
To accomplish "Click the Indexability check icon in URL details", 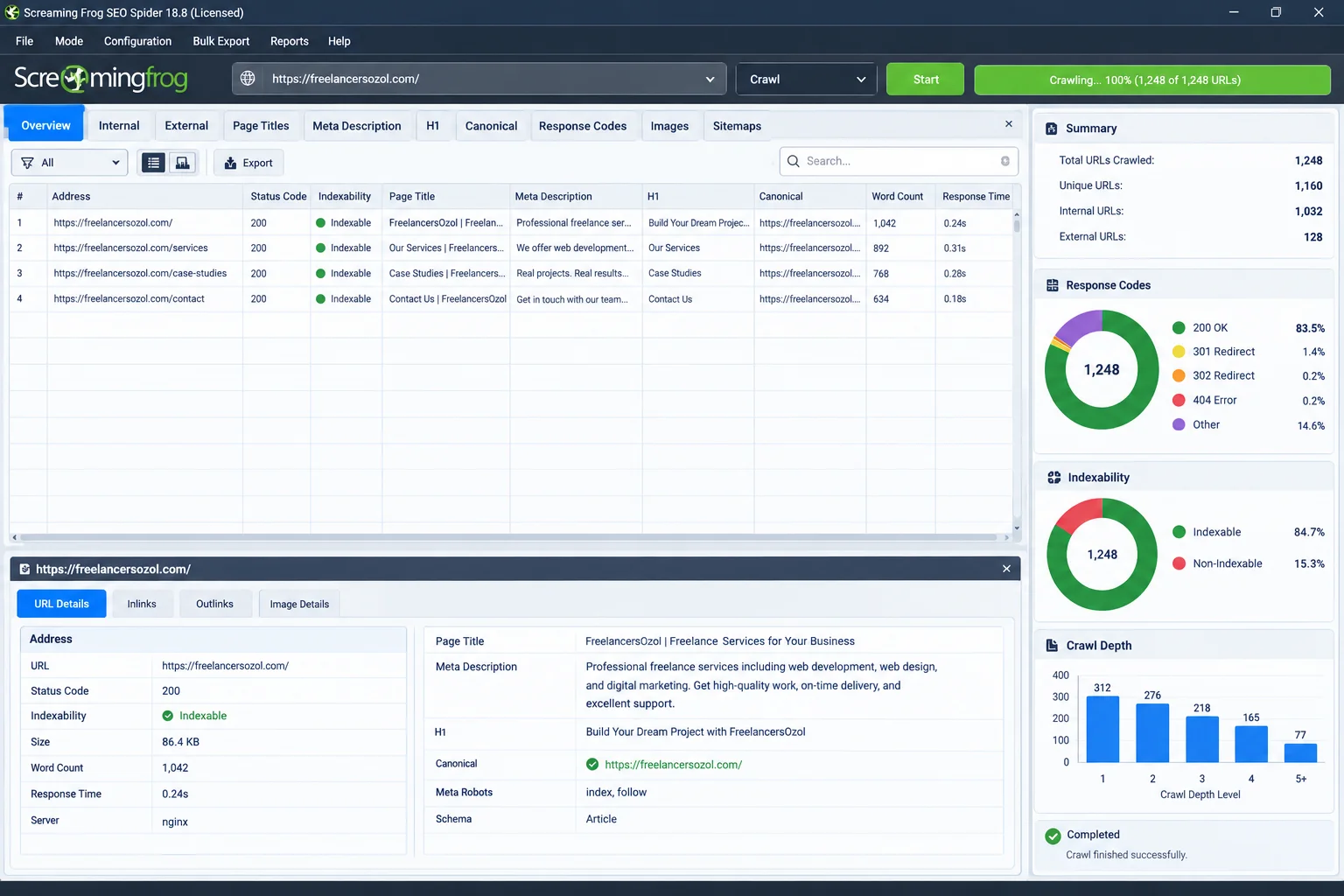I will pos(168,716).
